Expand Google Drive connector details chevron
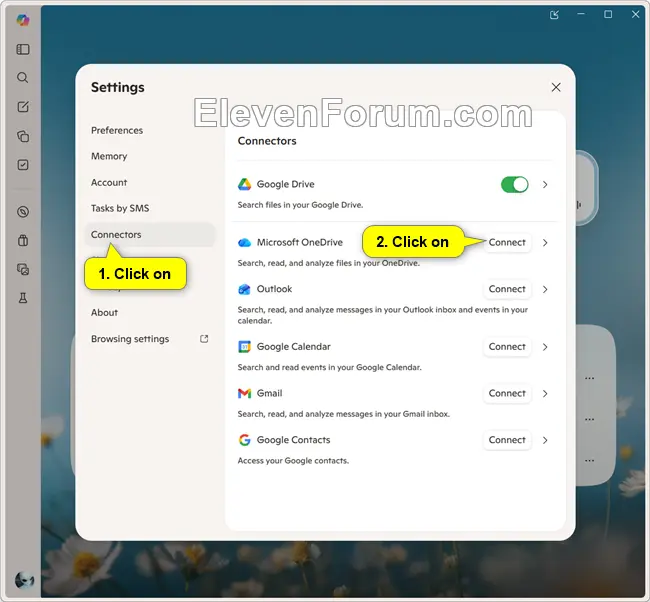650x602 pixels. click(545, 184)
